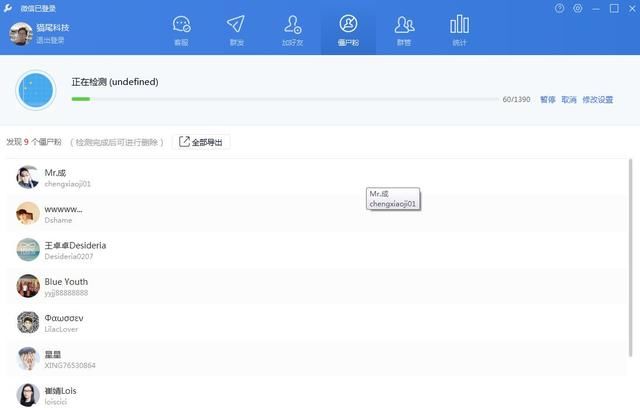640x412 pixels.
Task: Export all with the 全部导出 button
Action: coord(201,142)
